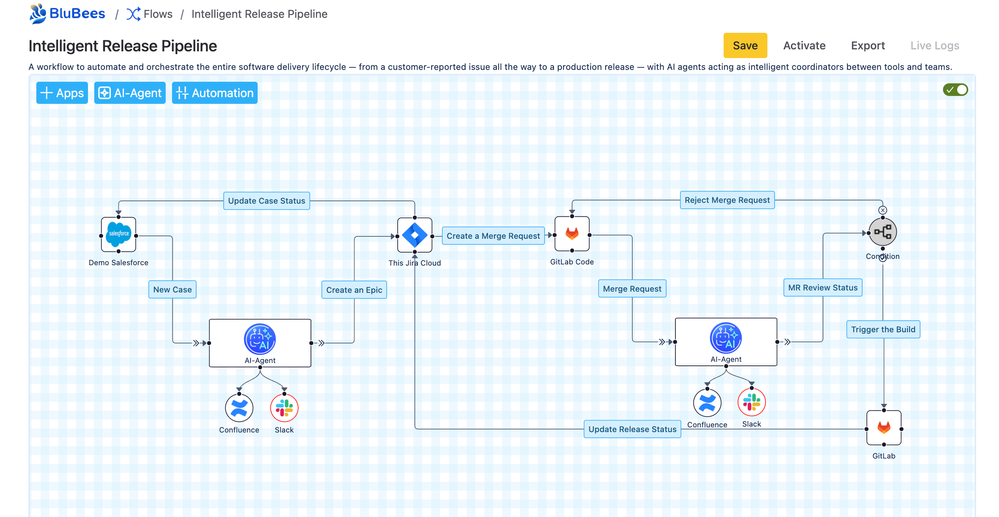Click the Intelligent Release Pipeline breadcrumb
Image resolution: width=999 pixels, height=517 pixels.
[x=259, y=14]
